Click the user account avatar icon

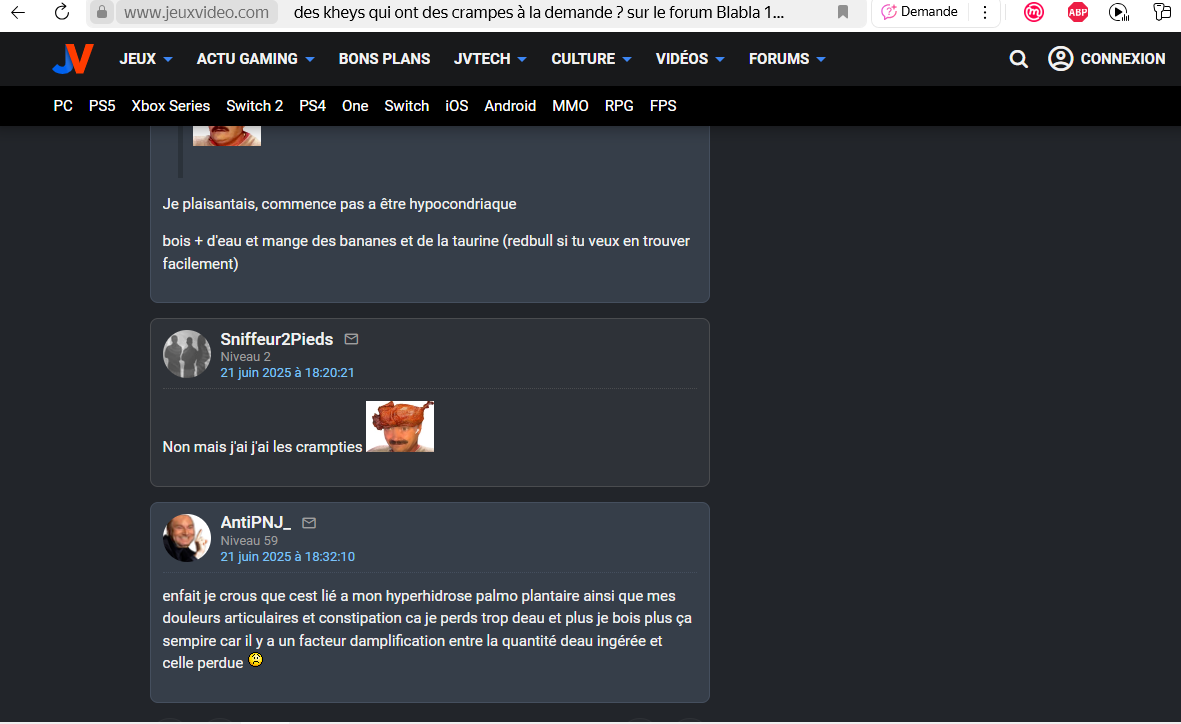1060,59
